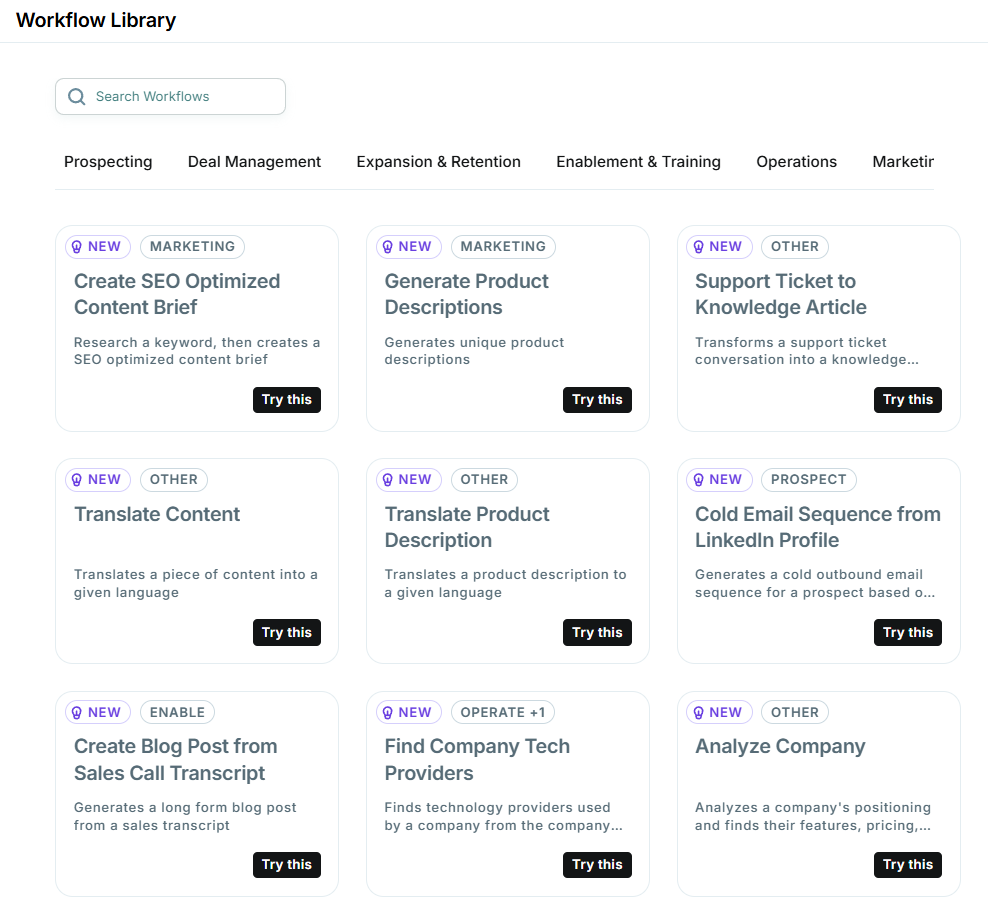Image resolution: width=988 pixels, height=903 pixels.
Task: Click the ENABLE tag on Create Blog Post card
Action: click(177, 712)
